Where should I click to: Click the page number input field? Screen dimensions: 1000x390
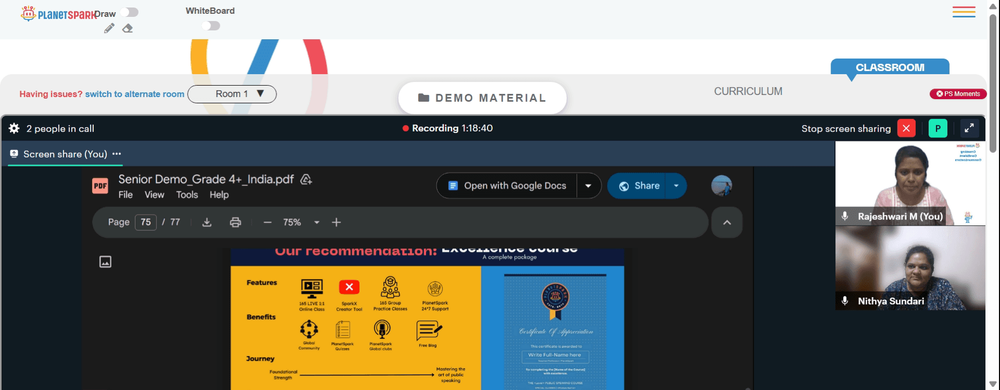point(145,222)
